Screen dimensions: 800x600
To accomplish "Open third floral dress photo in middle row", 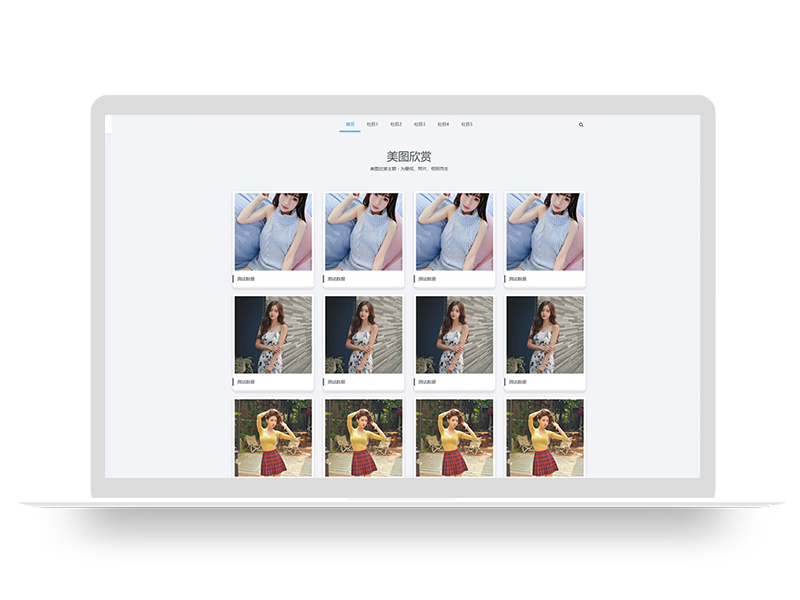I will [x=454, y=335].
